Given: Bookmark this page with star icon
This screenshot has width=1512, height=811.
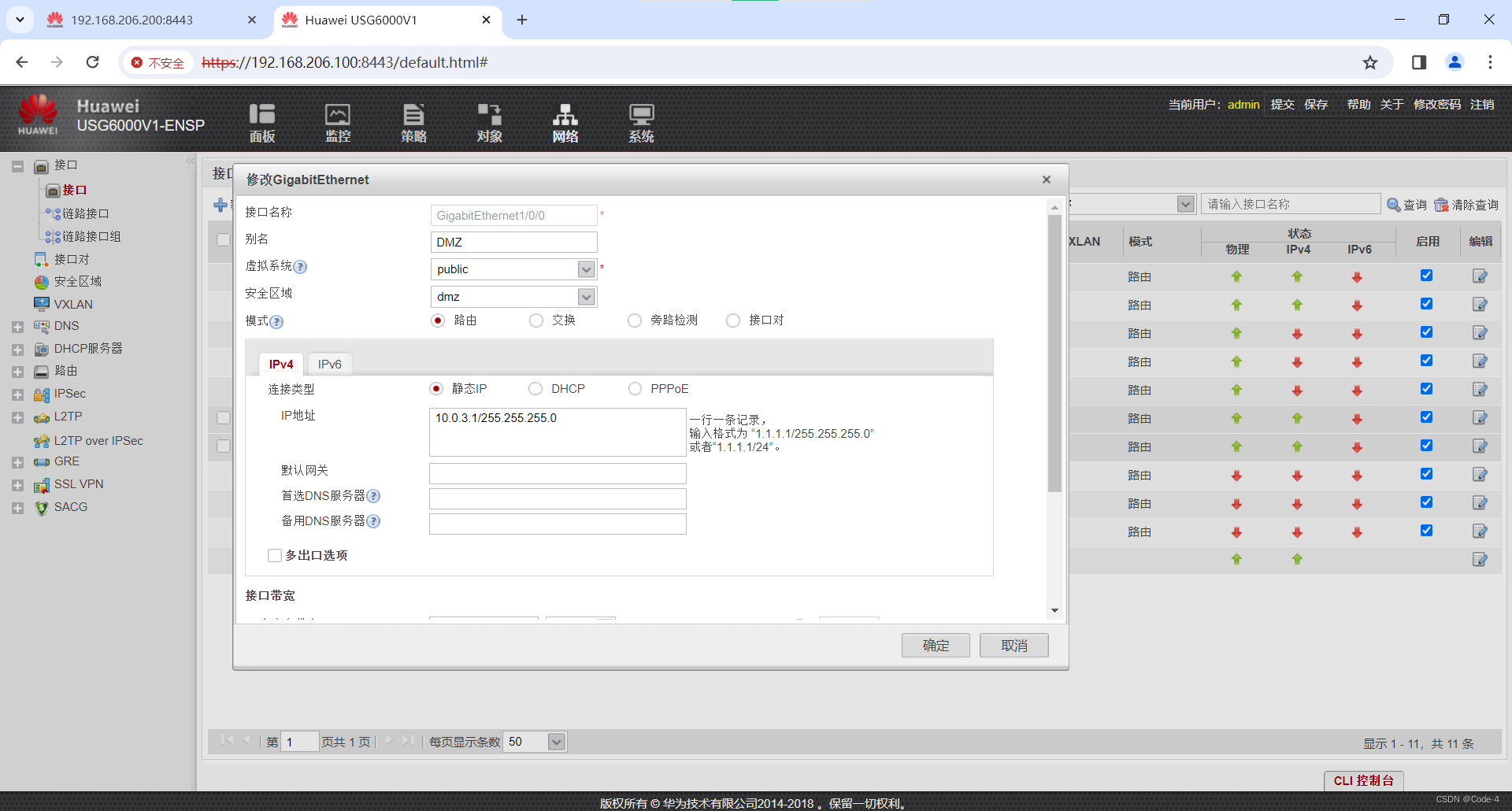Looking at the screenshot, I should [1370, 62].
